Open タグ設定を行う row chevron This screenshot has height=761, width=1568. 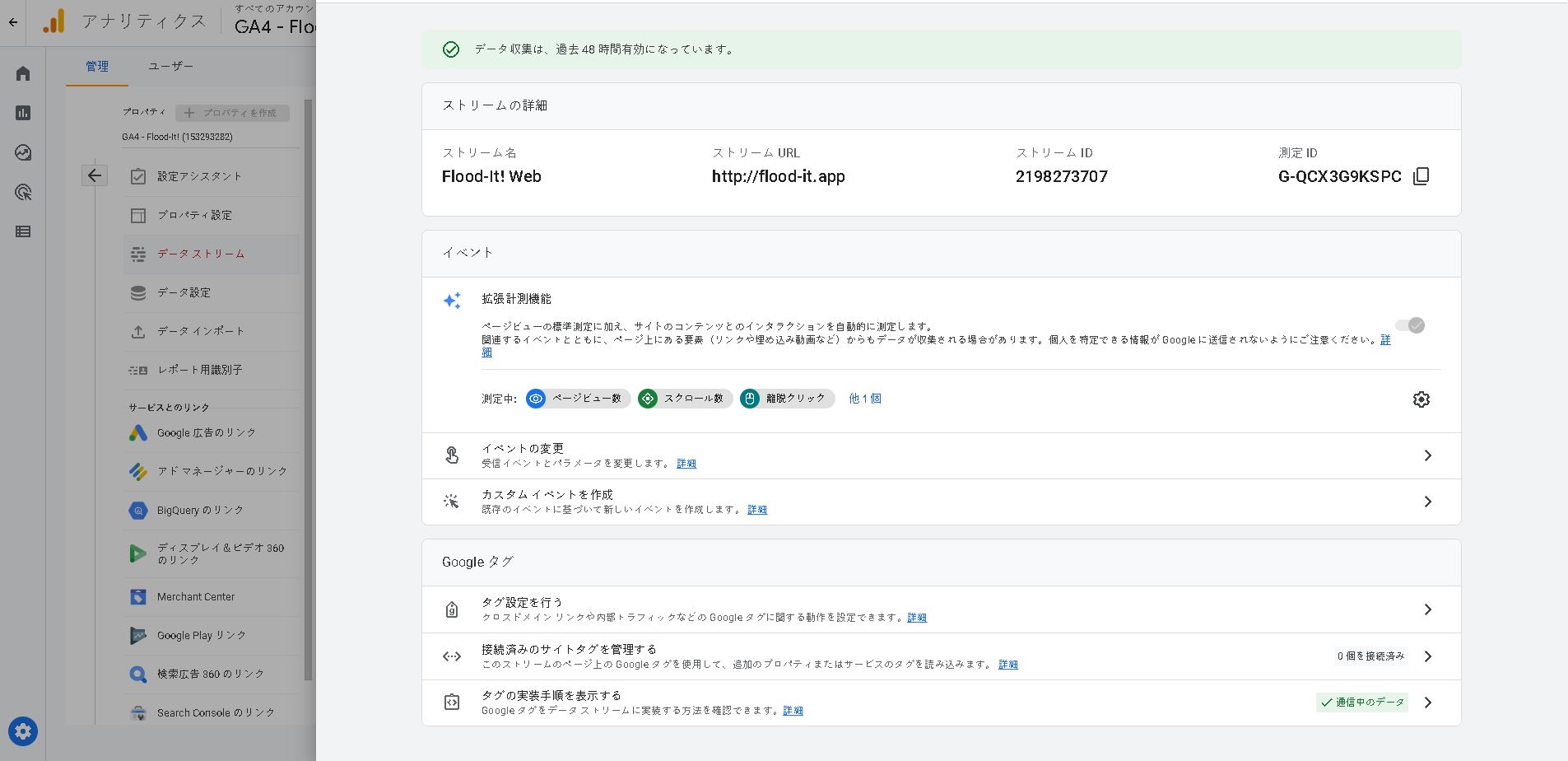[x=1428, y=609]
